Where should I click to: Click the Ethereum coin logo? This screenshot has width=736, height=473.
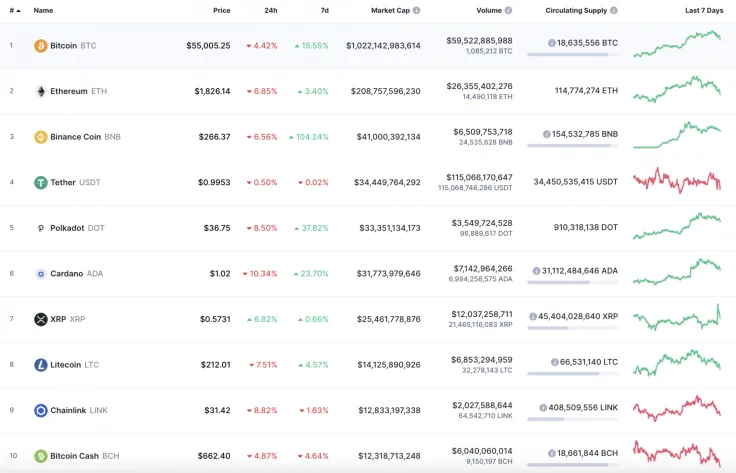pos(41,91)
